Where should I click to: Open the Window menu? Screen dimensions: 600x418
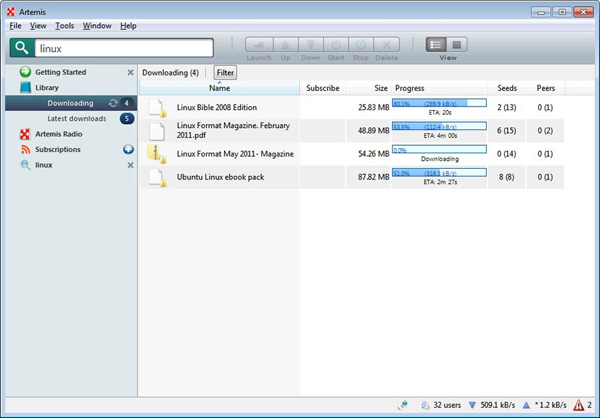[97, 26]
